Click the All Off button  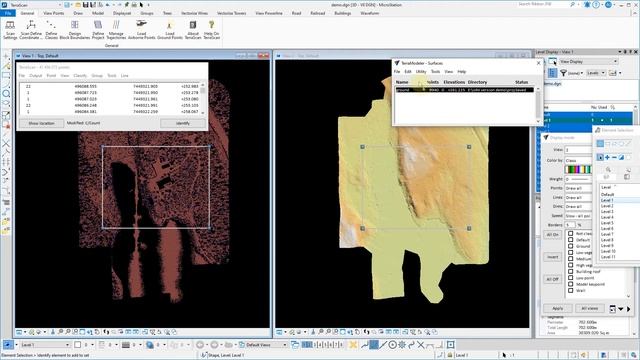tap(553, 279)
